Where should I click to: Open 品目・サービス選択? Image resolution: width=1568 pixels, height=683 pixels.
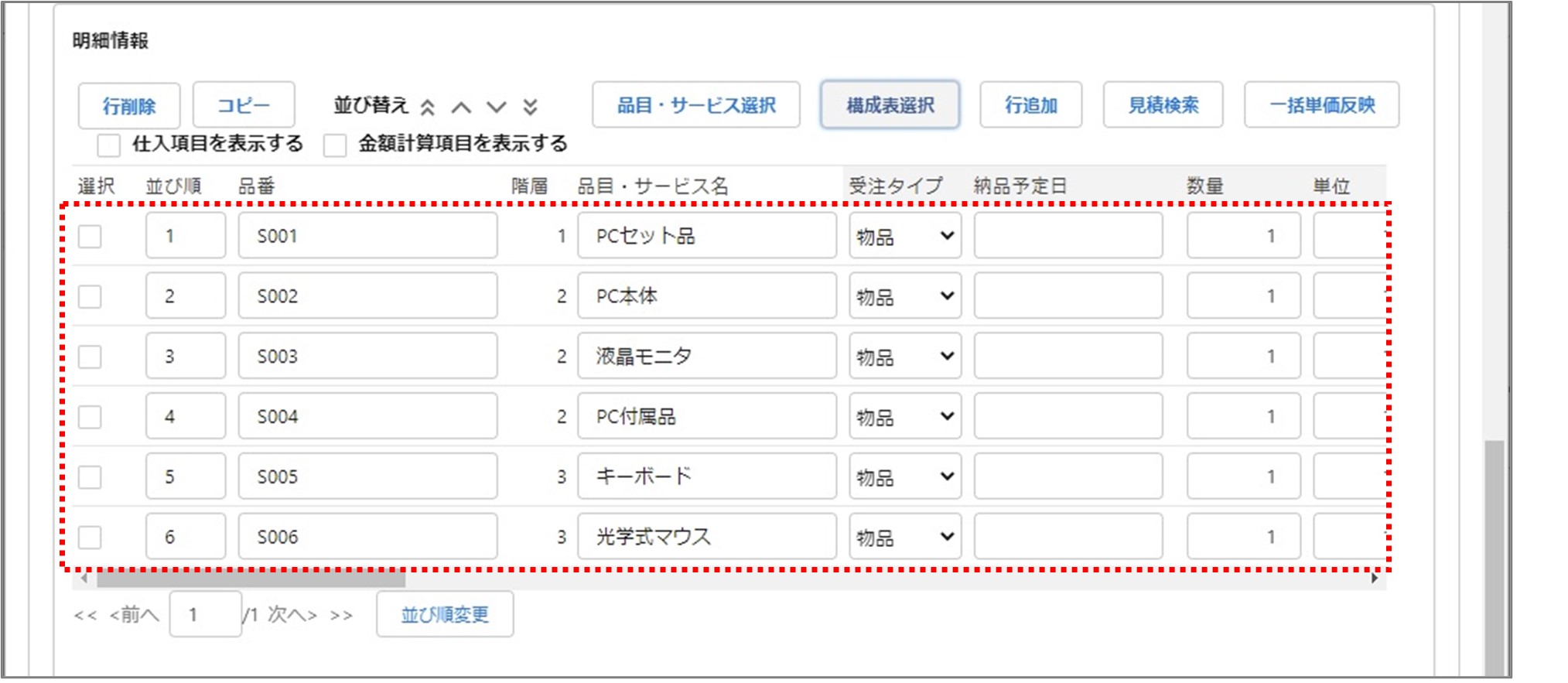(x=696, y=104)
